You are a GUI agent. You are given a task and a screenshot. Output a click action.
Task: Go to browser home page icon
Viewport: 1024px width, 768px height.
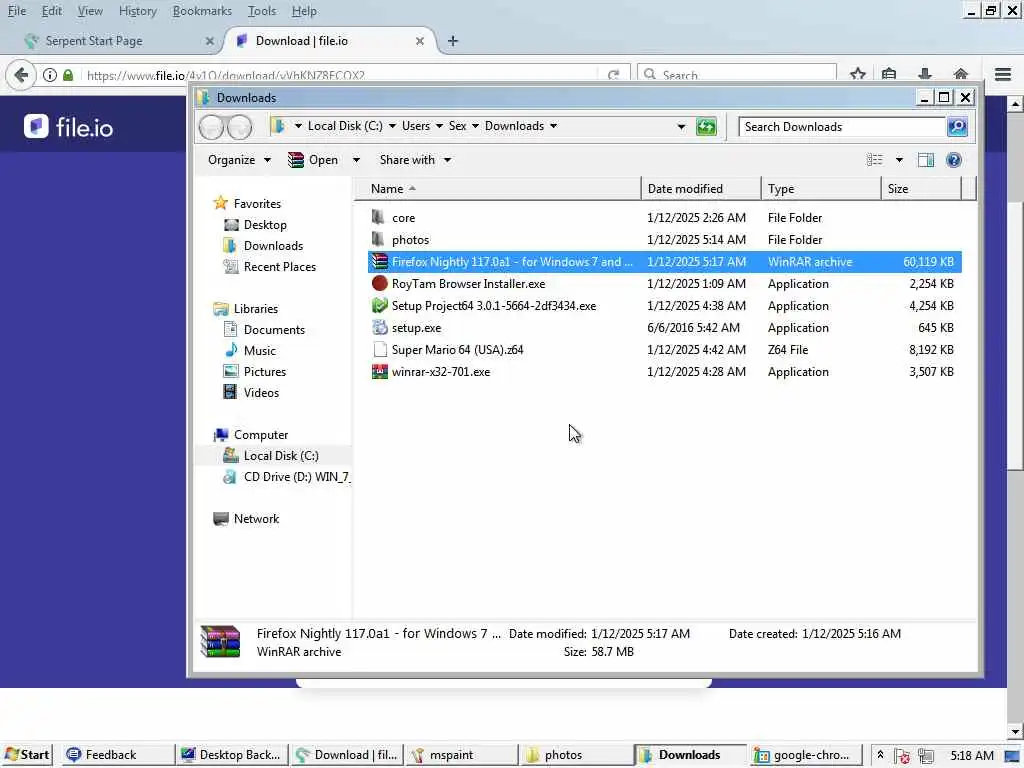961,74
